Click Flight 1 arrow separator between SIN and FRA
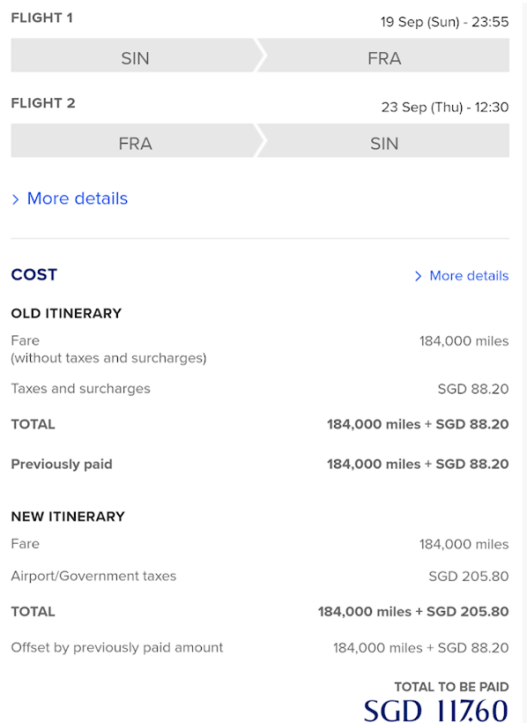The image size is (527, 723). [x=261, y=55]
